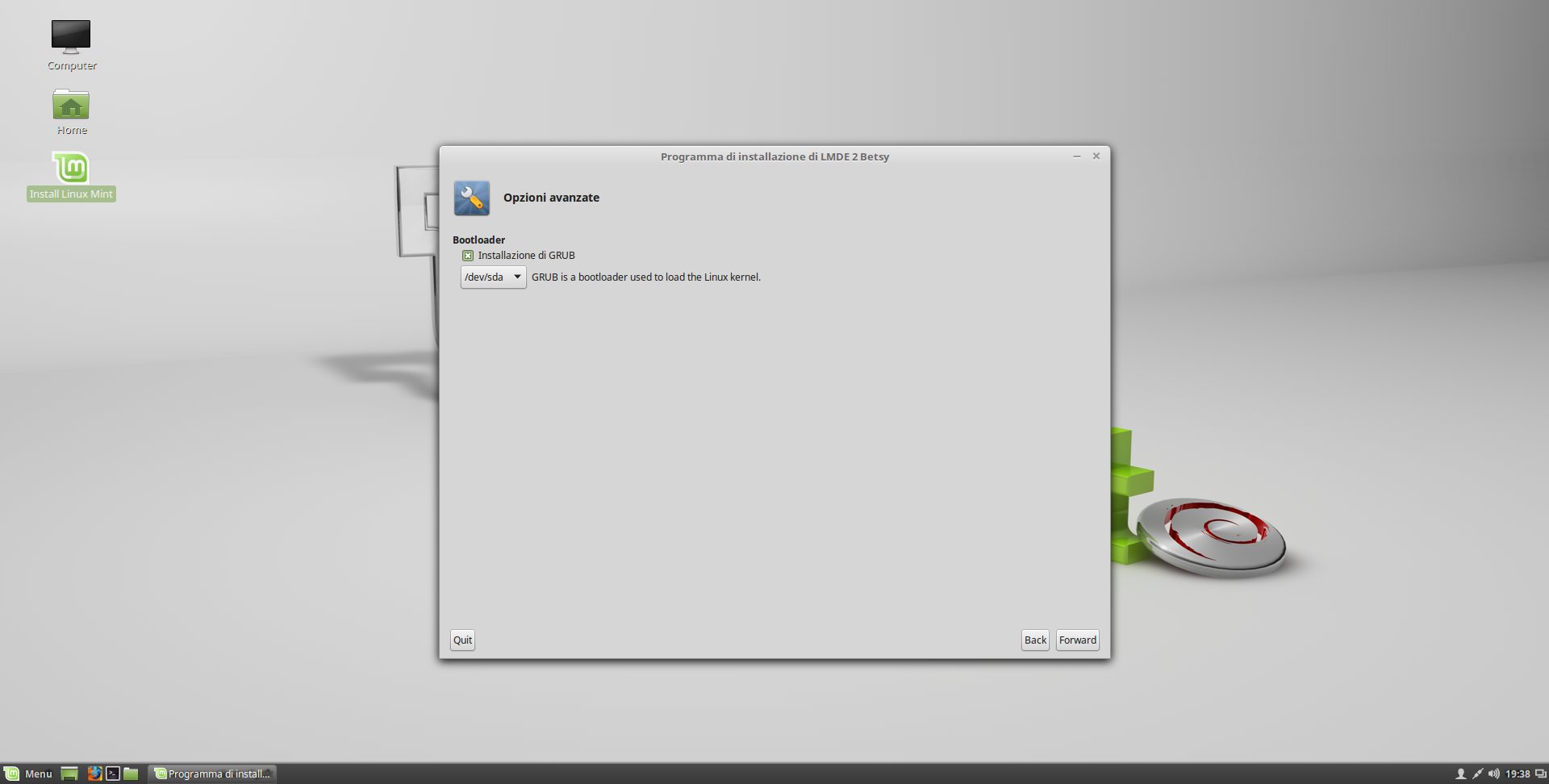1549x784 pixels.
Task: Quit the LMDE installer
Action: click(x=462, y=640)
